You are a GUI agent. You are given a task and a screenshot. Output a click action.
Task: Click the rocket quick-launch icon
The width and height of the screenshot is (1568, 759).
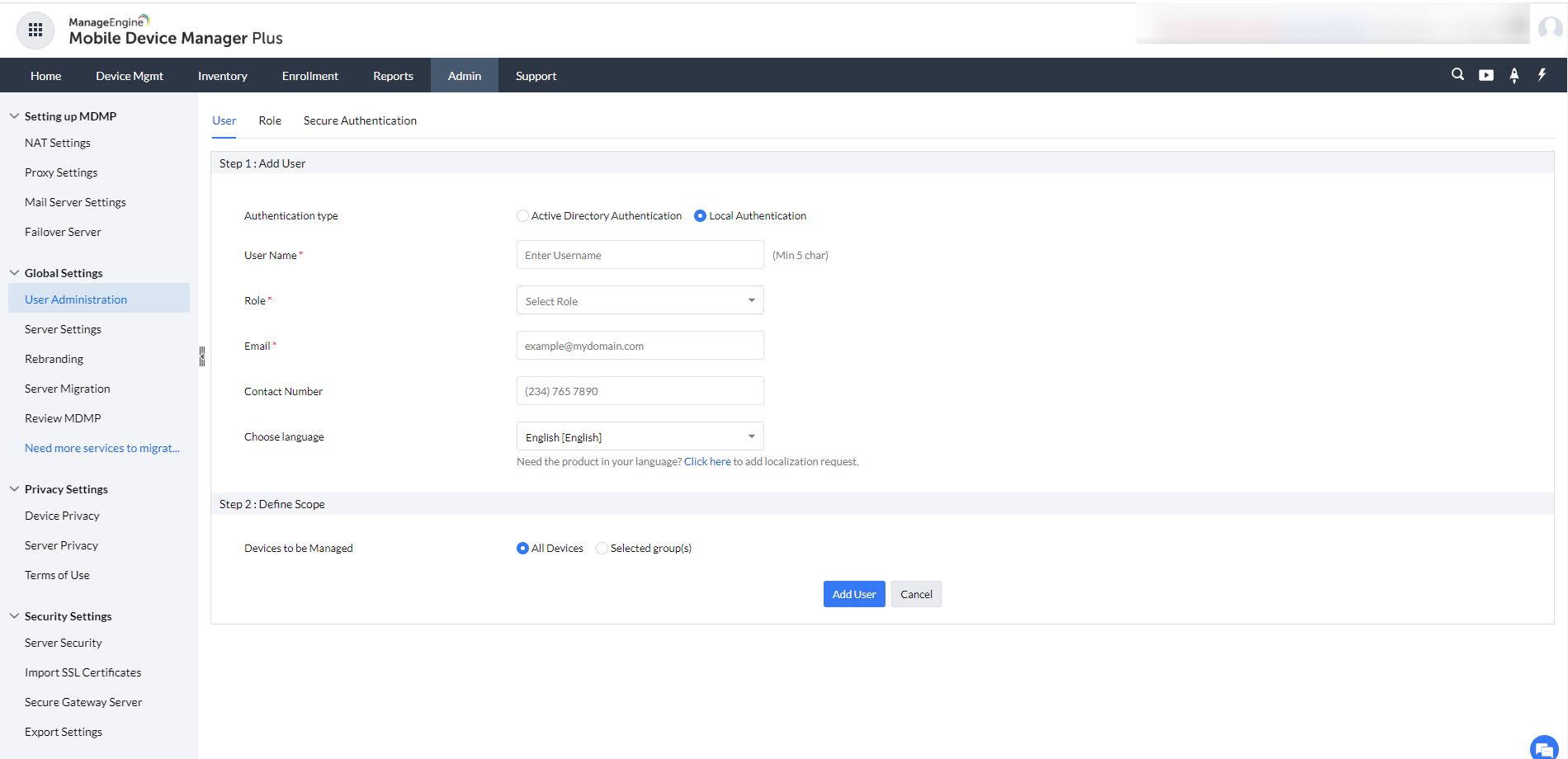[x=1514, y=75]
